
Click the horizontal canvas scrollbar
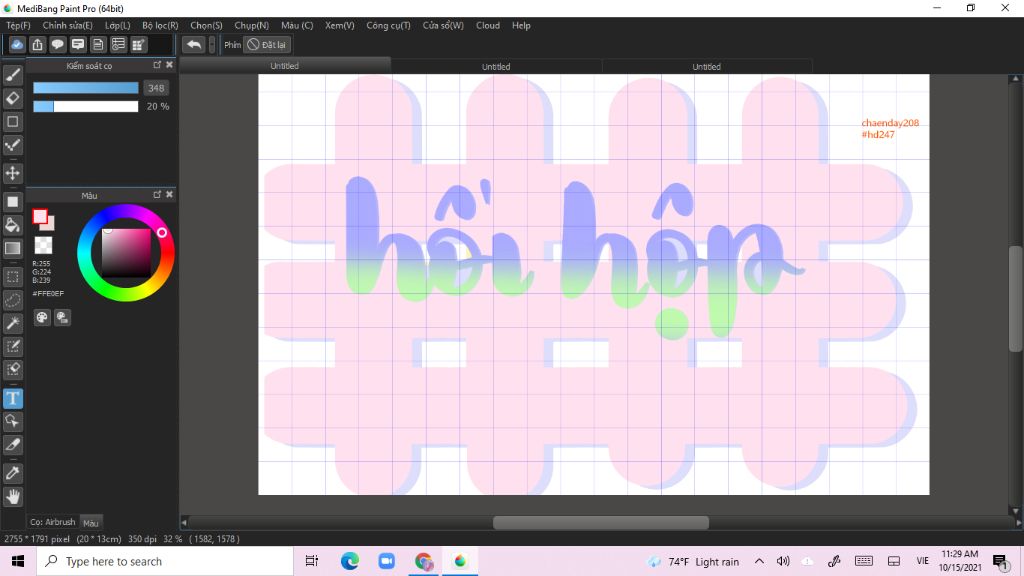click(600, 522)
